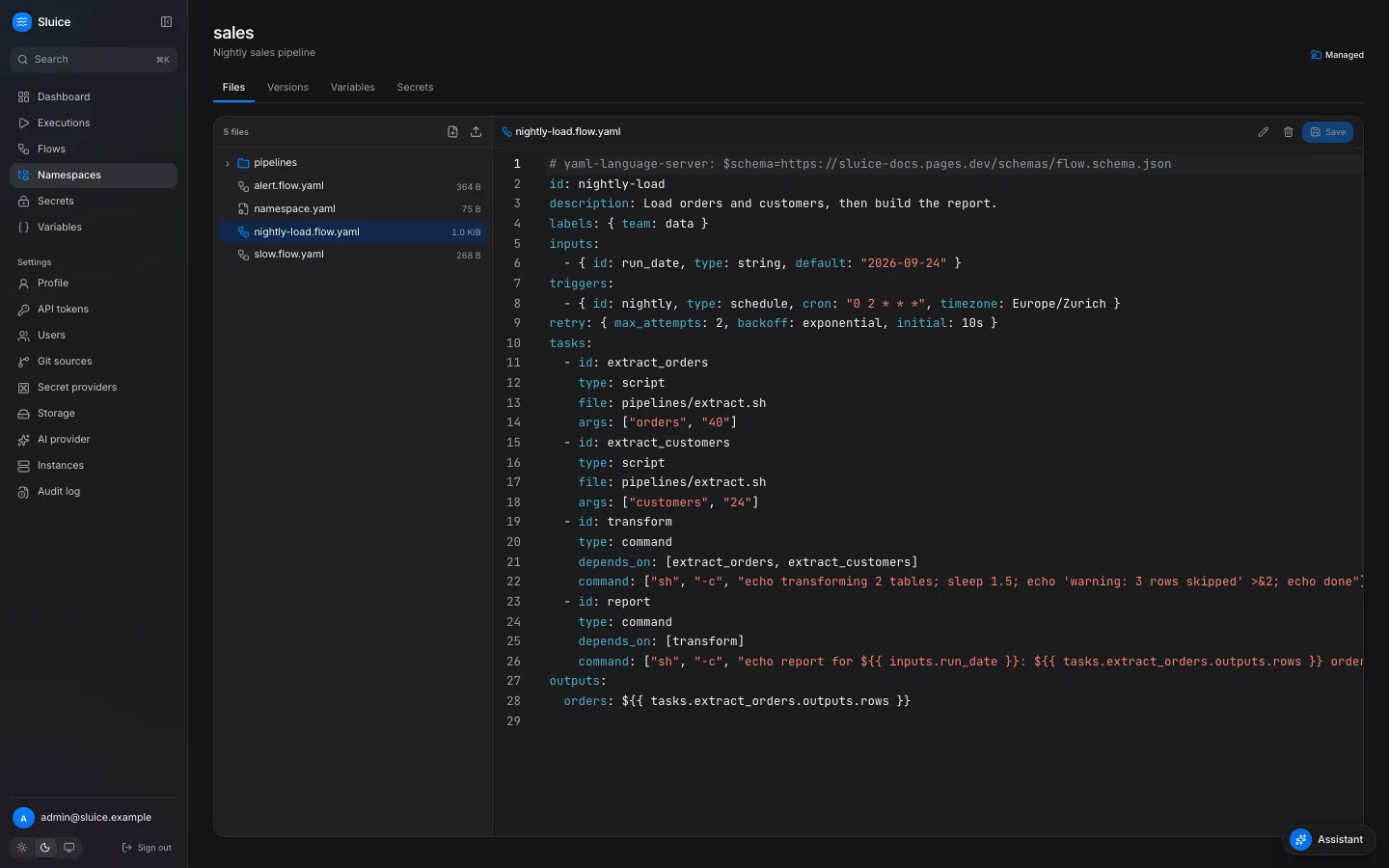Switch to light theme

(22, 848)
